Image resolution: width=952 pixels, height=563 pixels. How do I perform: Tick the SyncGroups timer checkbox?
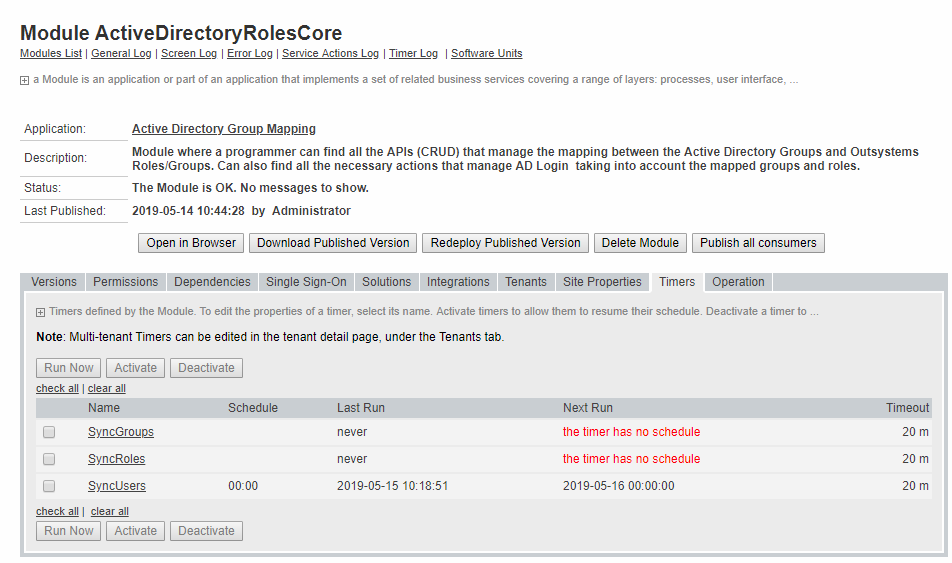pos(49,432)
